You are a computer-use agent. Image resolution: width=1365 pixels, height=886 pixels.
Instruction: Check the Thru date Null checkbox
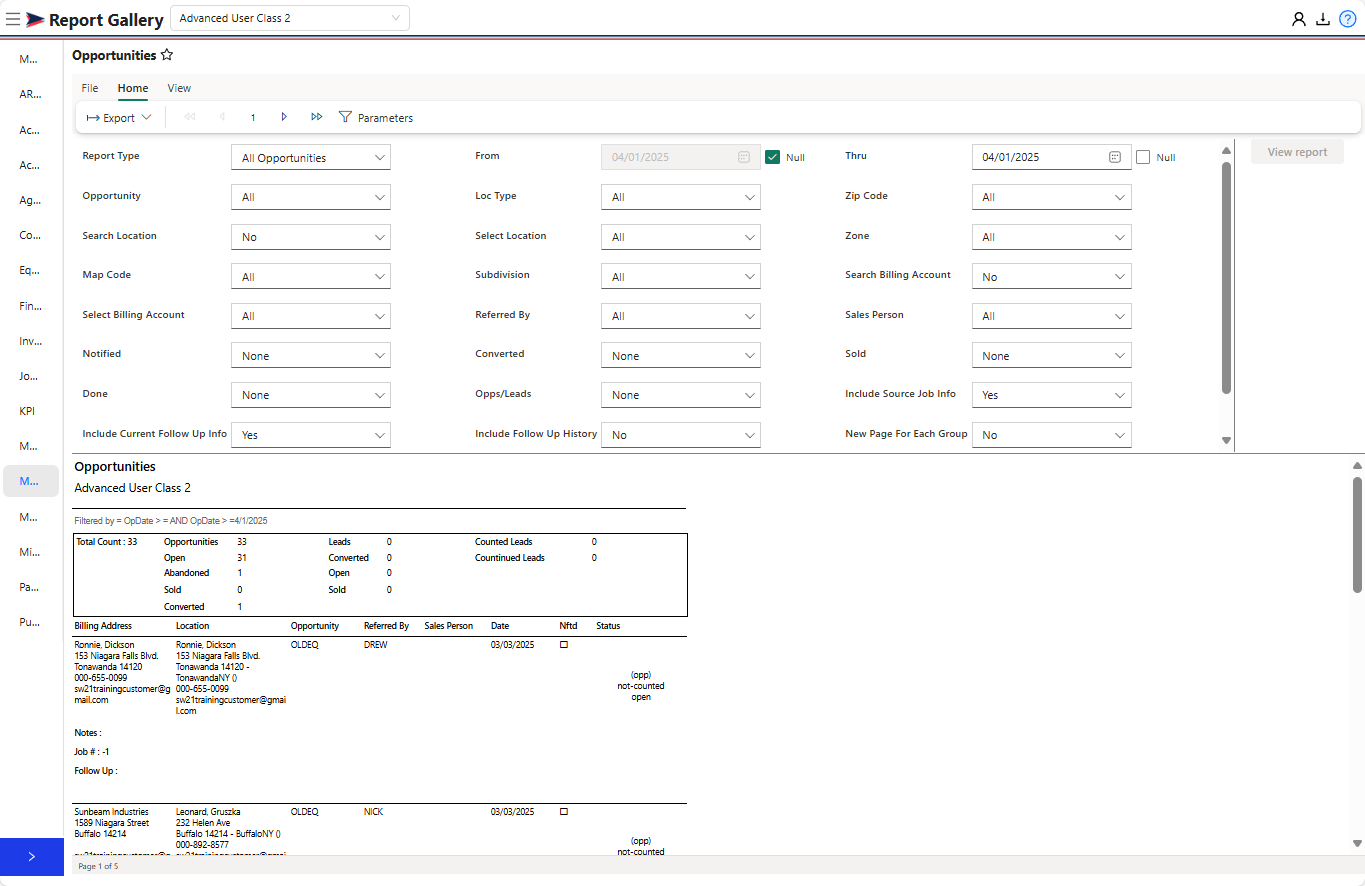point(1143,157)
